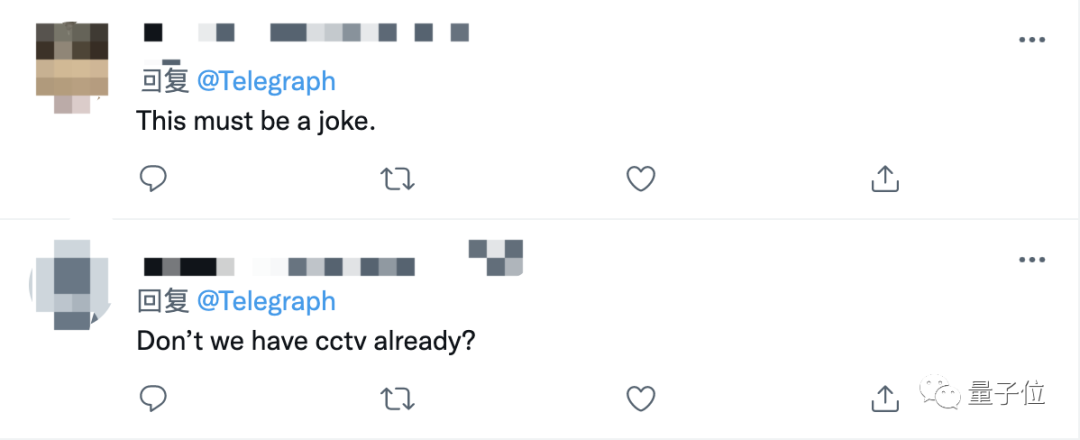
Task: Reply to the "This must be a joke" tweet
Action: (152, 179)
